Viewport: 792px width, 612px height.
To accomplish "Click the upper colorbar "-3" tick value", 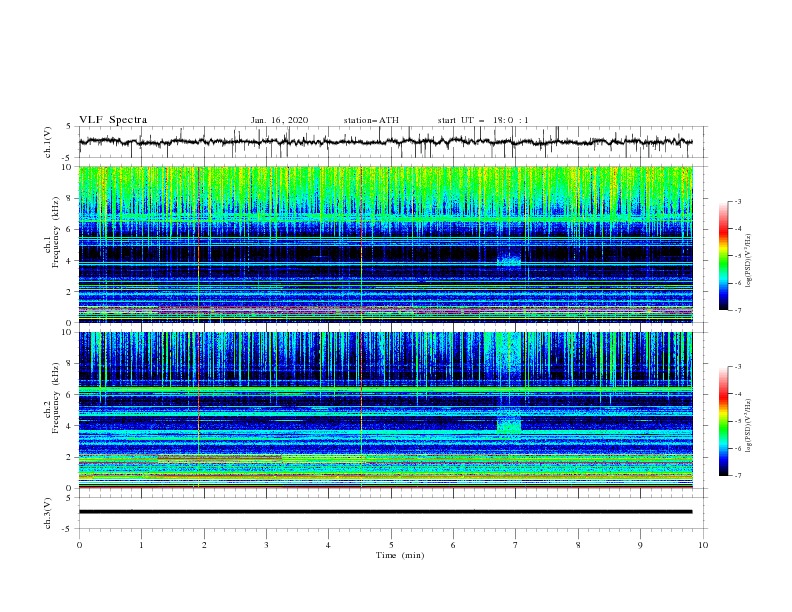I will [x=737, y=201].
